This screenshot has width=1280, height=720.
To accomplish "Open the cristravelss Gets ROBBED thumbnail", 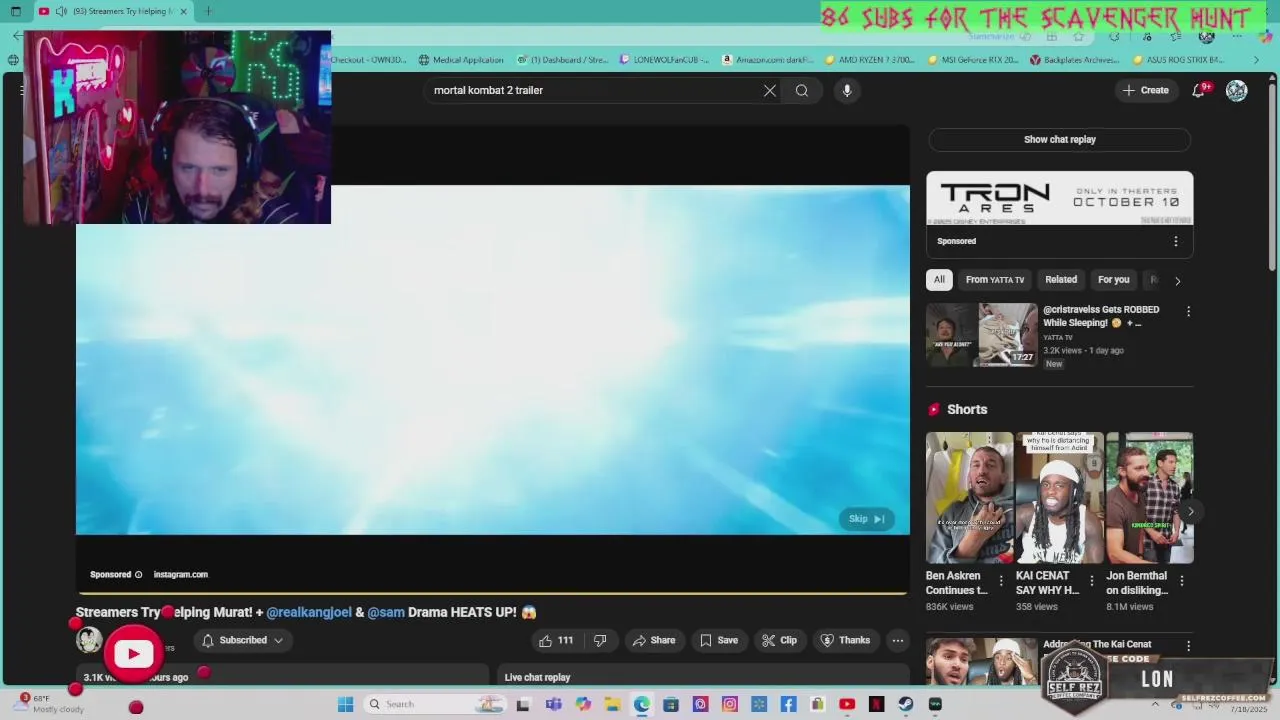I will (x=982, y=335).
